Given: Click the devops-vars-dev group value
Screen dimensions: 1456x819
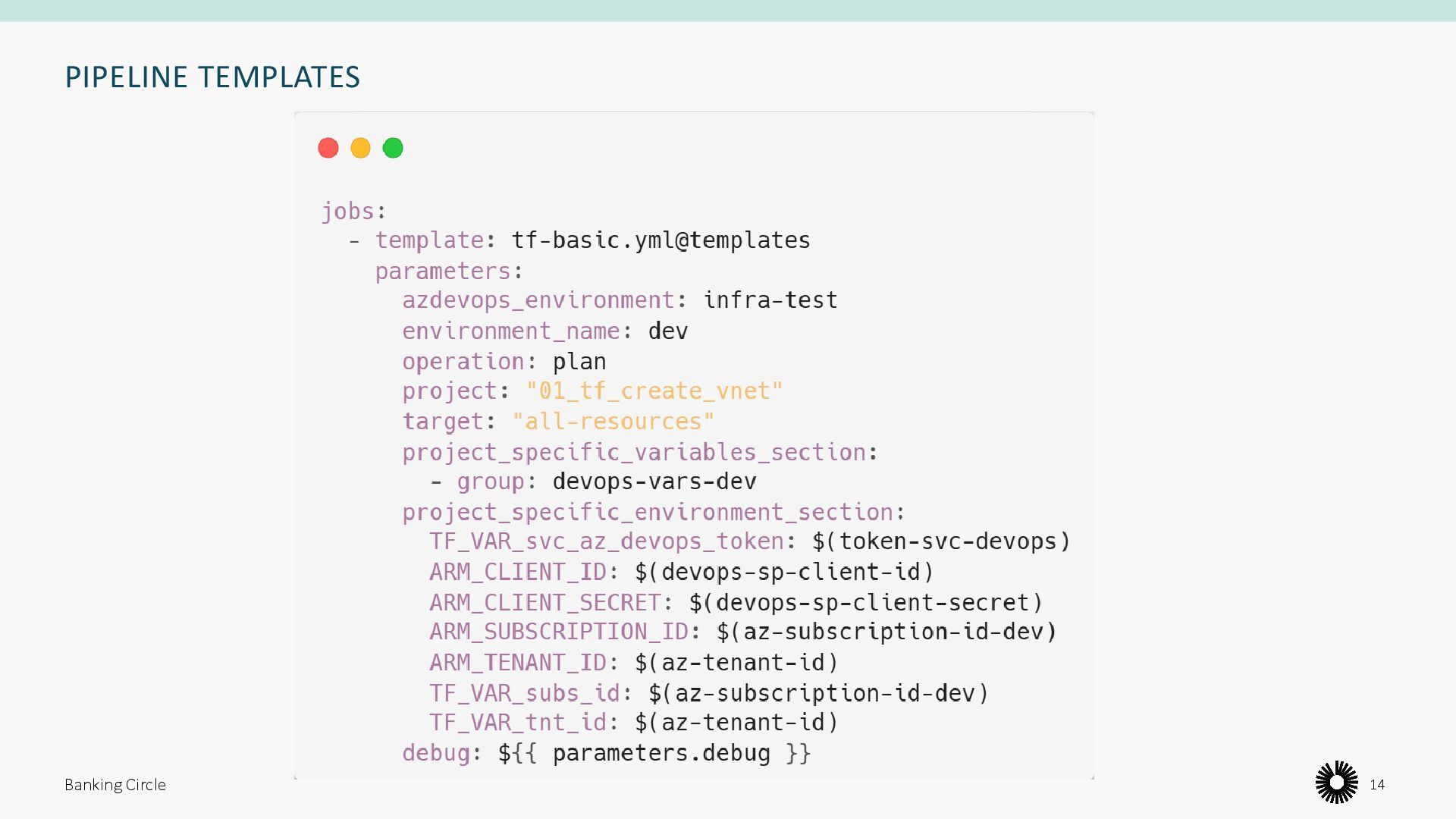Looking at the screenshot, I should point(654,482).
